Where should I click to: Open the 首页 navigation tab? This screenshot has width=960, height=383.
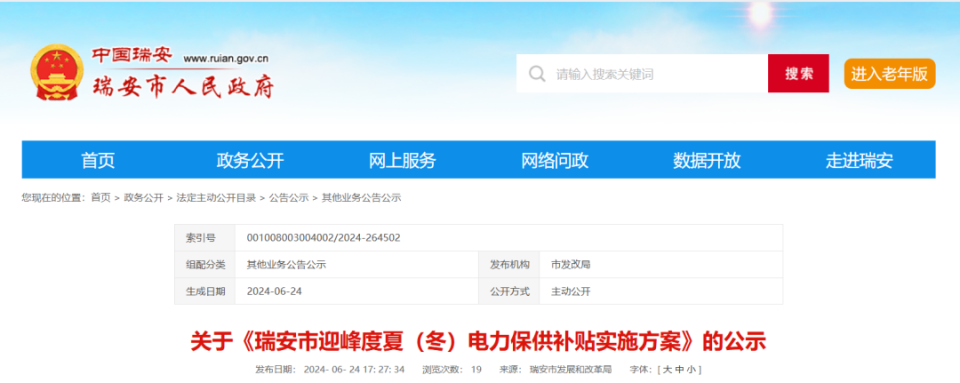pos(98,160)
